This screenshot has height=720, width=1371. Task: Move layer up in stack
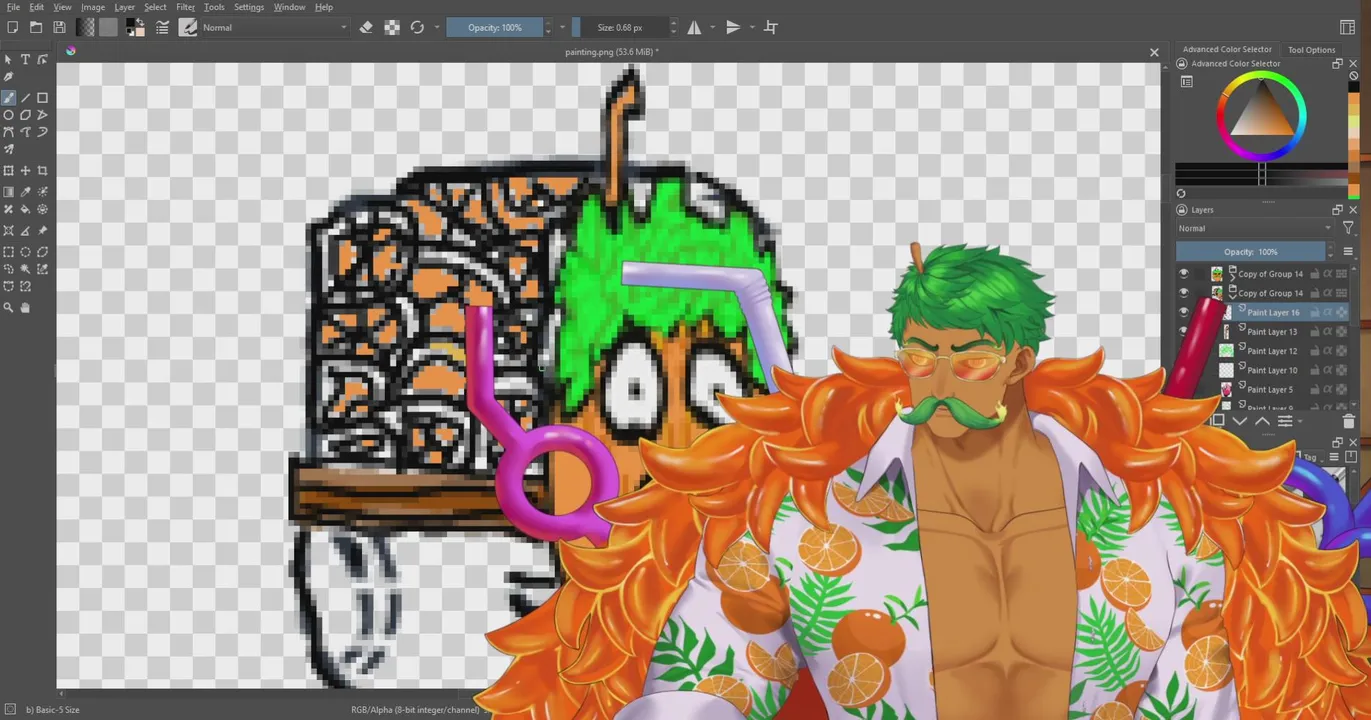tap(1262, 421)
